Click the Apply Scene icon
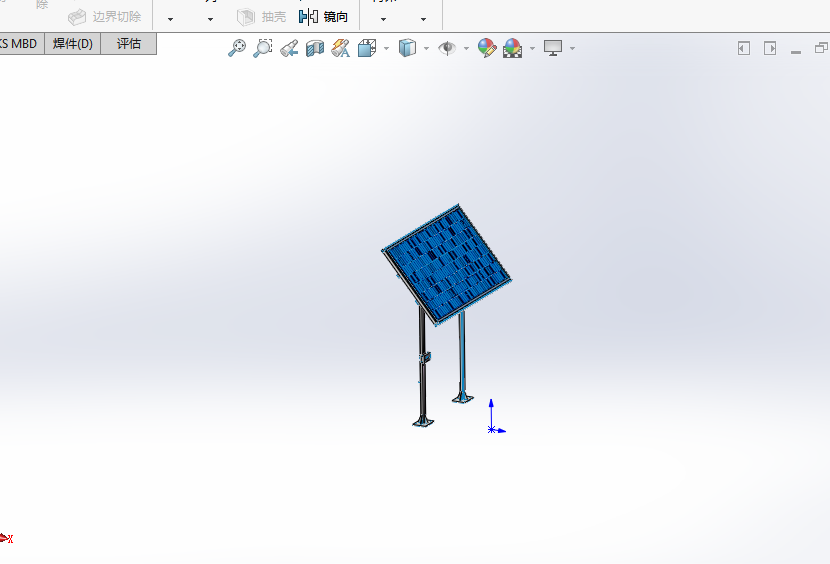 (x=512, y=48)
